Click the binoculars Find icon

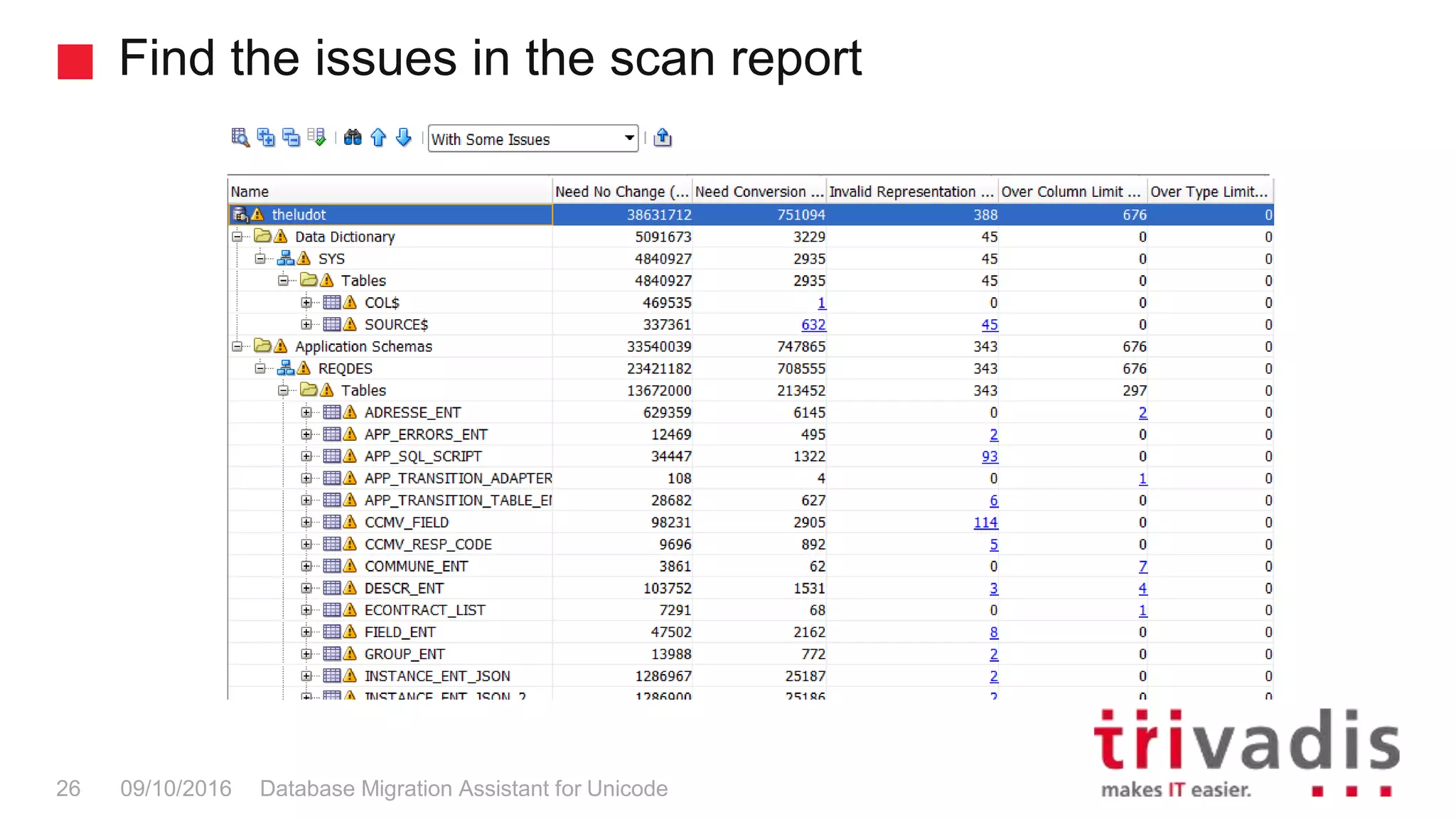353,138
